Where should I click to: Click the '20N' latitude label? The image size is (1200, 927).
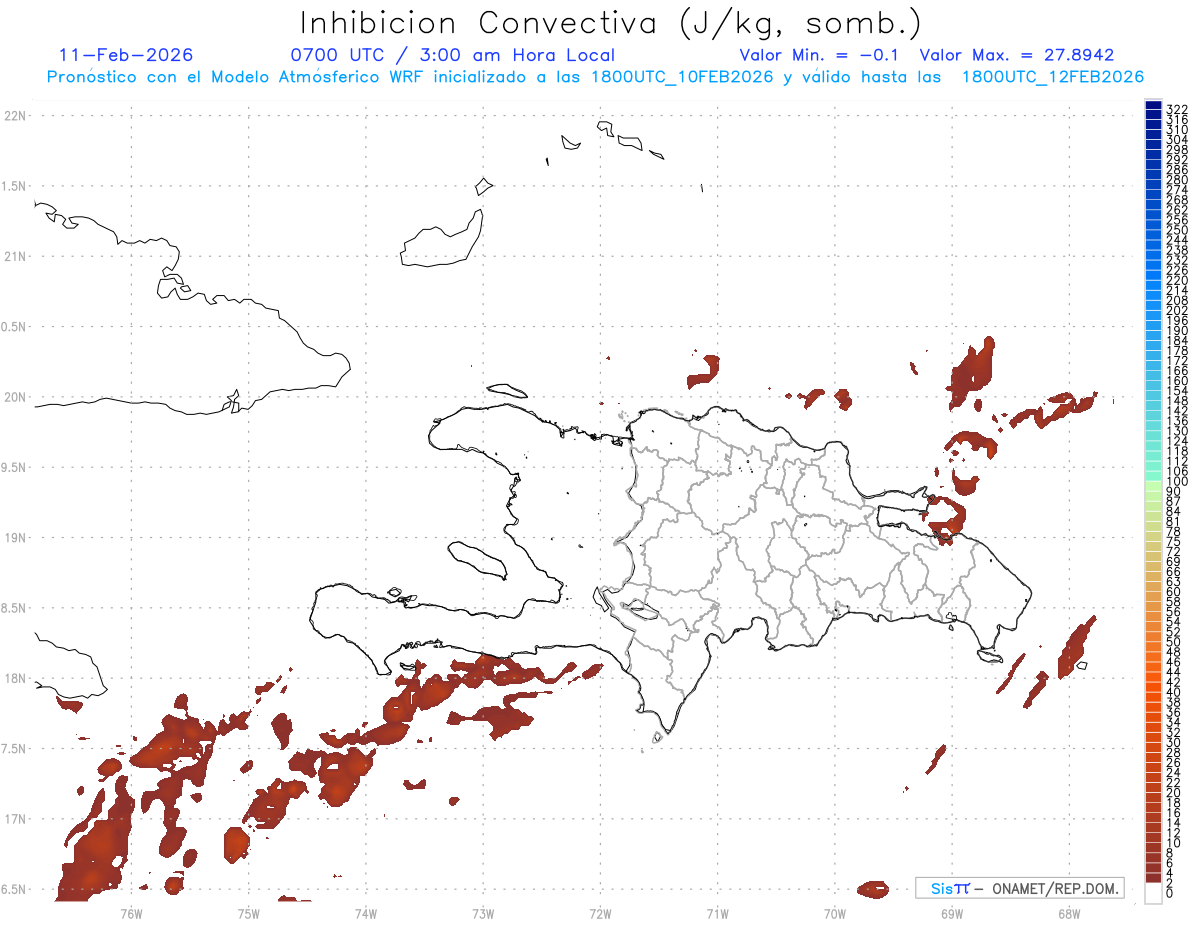pos(16,397)
